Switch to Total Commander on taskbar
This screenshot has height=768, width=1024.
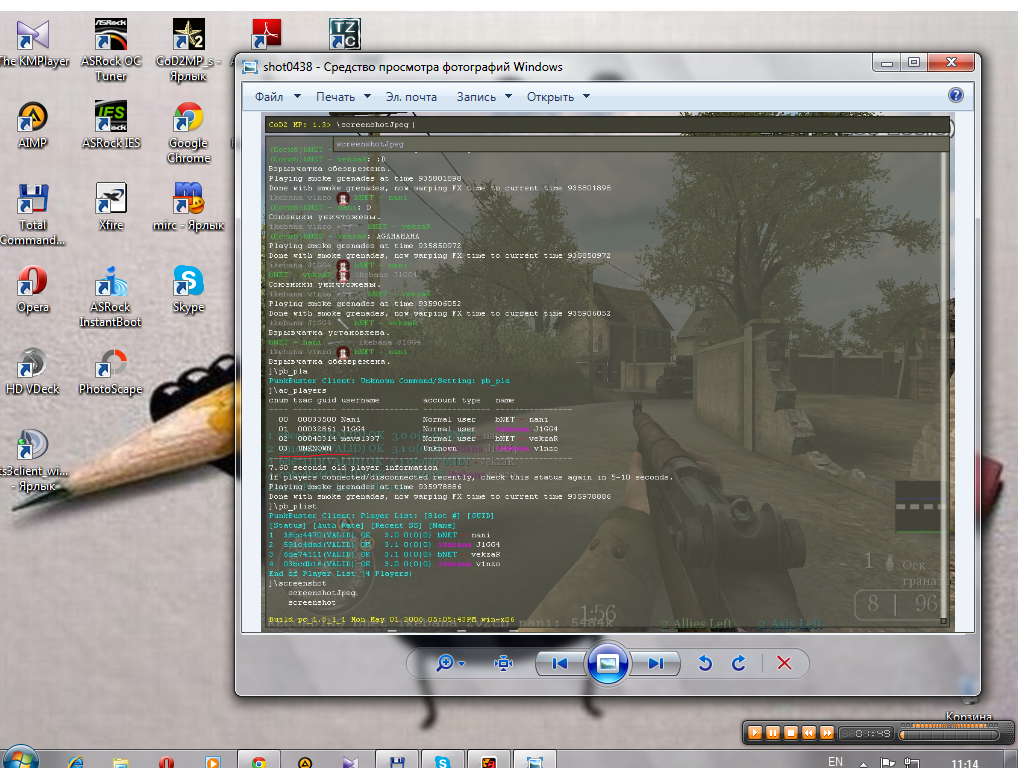396,760
